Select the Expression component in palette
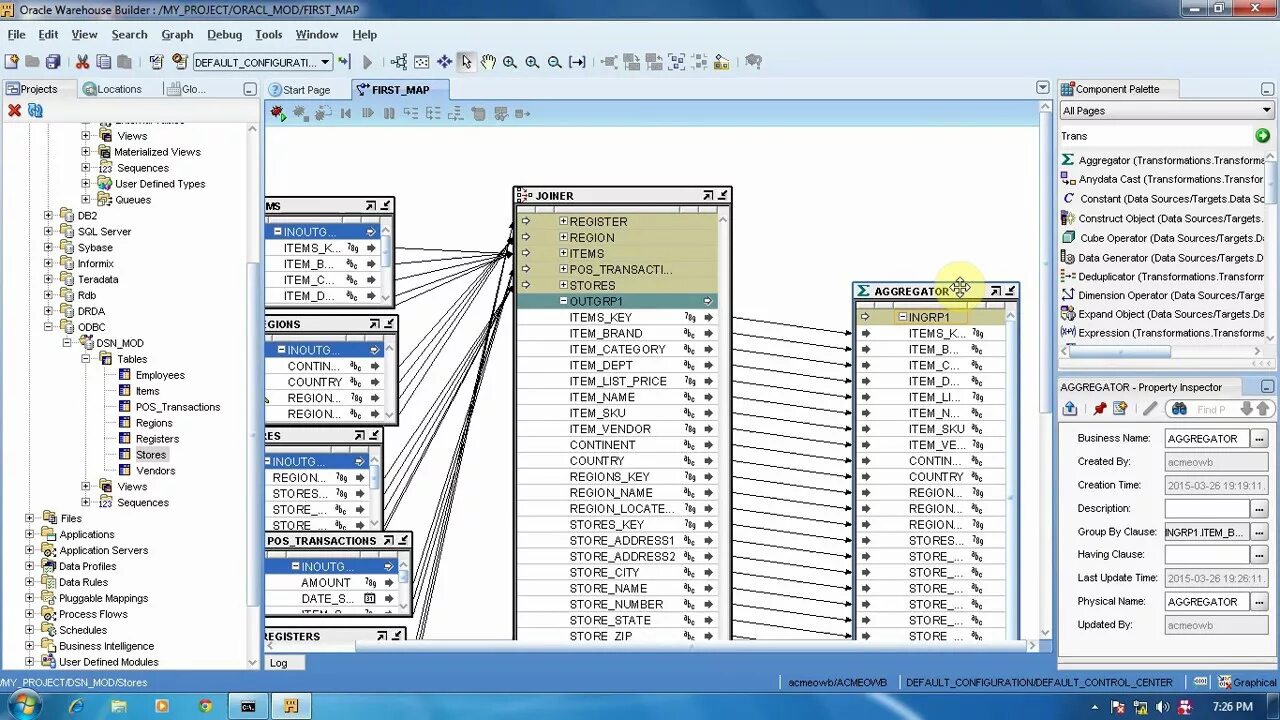The height and width of the screenshot is (720, 1280). (1164, 333)
